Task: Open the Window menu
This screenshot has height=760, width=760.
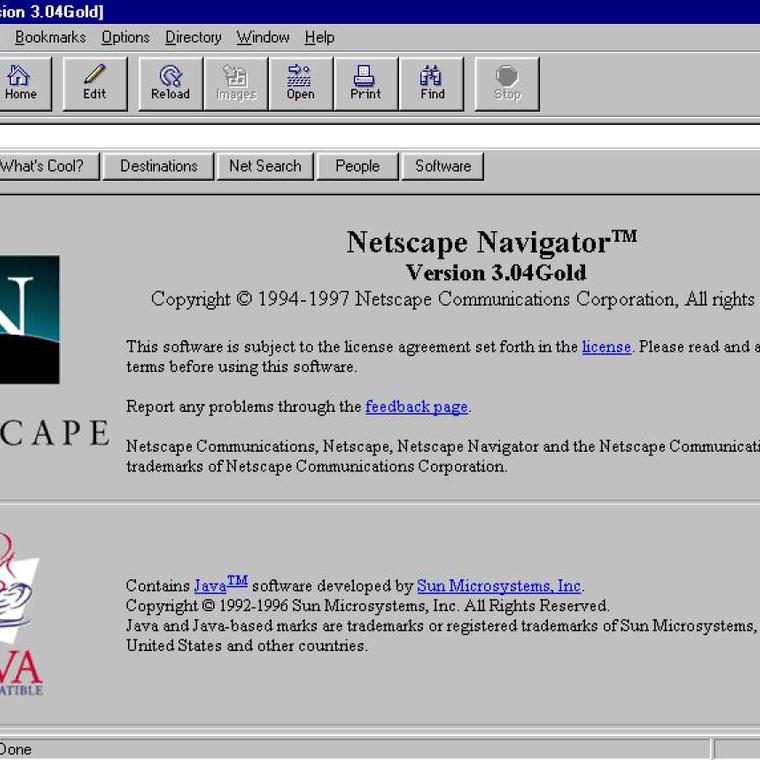Action: pyautogui.click(x=263, y=37)
